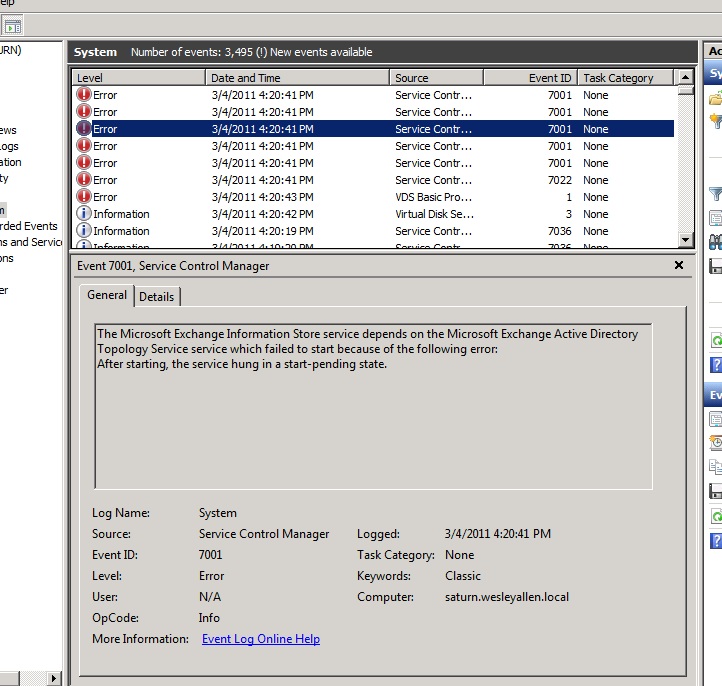This screenshot has height=686, width=722.
Task: Click the error icon on Event ID 7022 row
Action: (x=84, y=180)
